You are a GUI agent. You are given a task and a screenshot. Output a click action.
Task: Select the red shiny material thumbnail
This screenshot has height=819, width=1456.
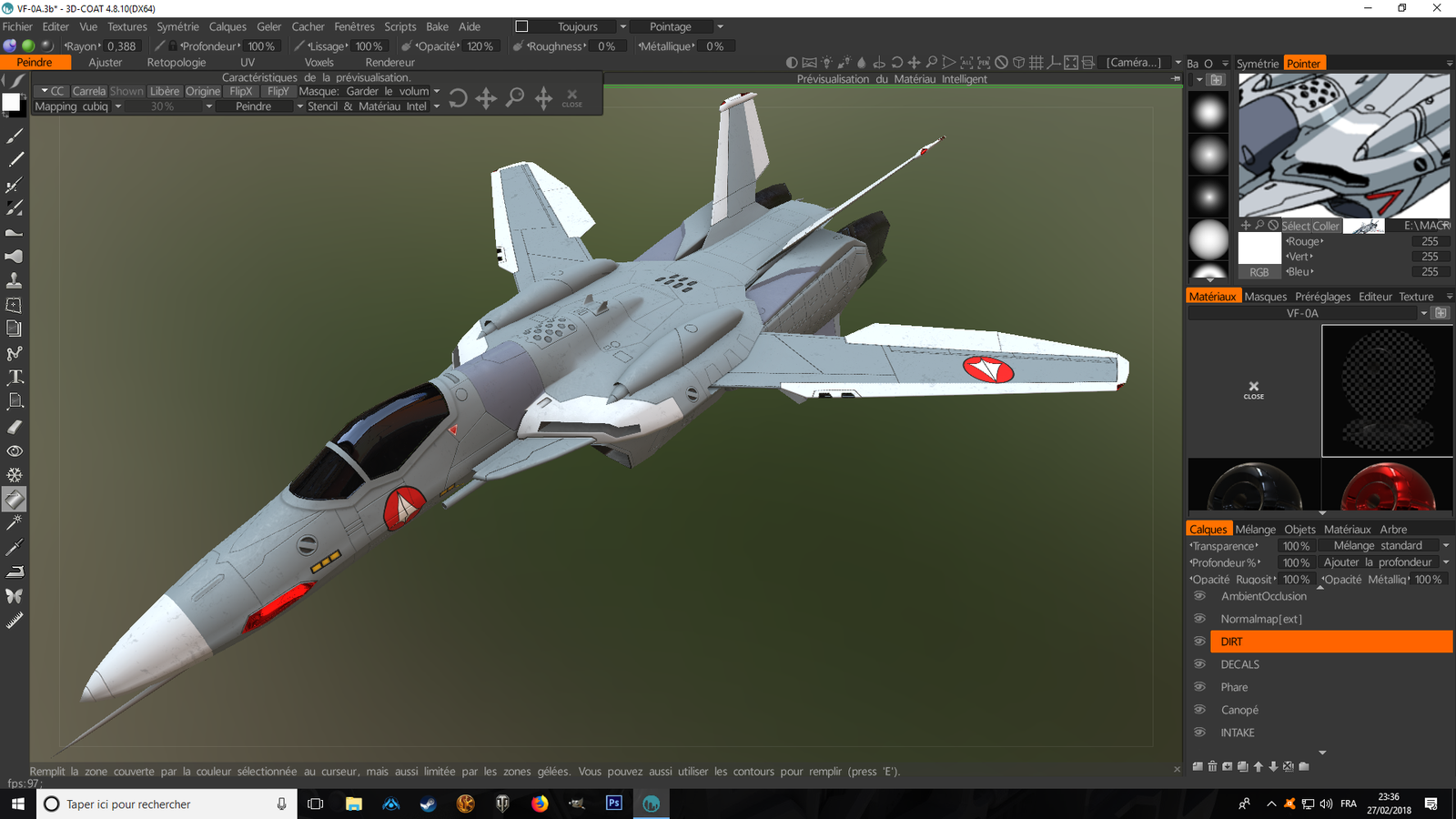(1388, 486)
